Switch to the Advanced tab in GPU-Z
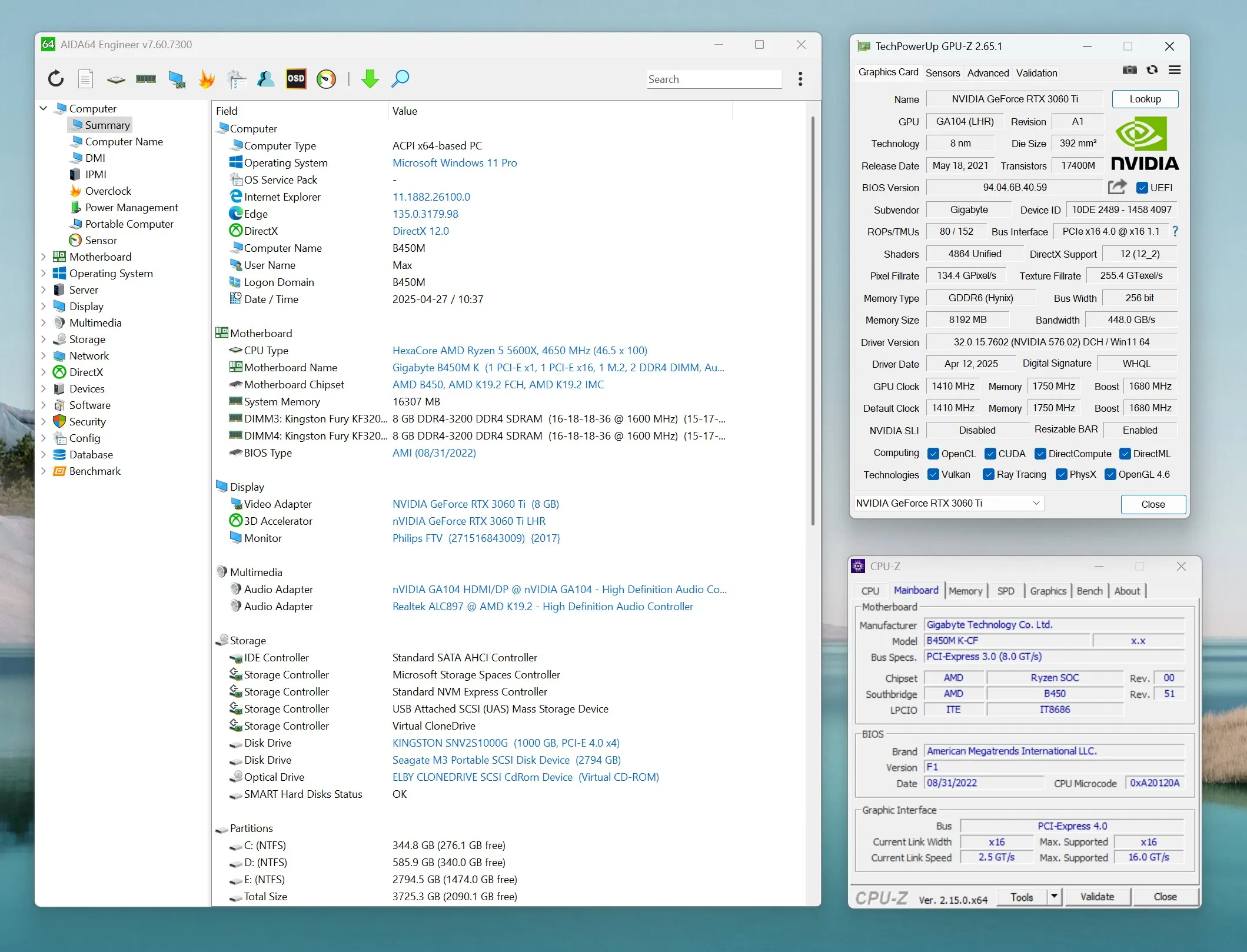Screen dimensions: 1247x952 988,73
